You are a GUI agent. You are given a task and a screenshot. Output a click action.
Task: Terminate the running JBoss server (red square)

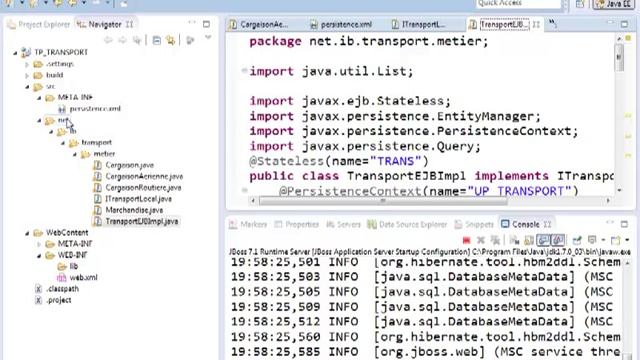point(467,240)
